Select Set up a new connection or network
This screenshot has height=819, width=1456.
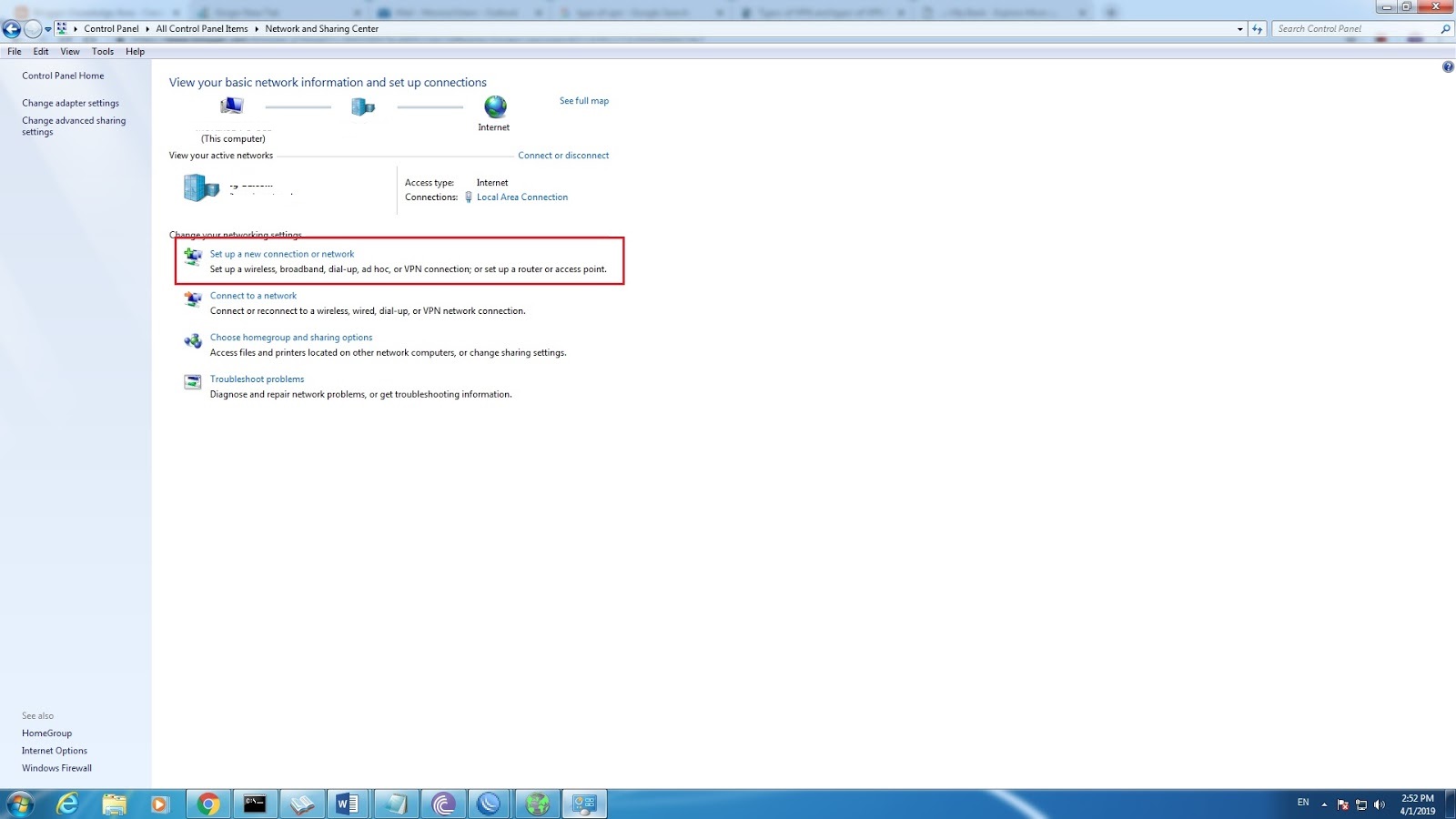click(282, 253)
